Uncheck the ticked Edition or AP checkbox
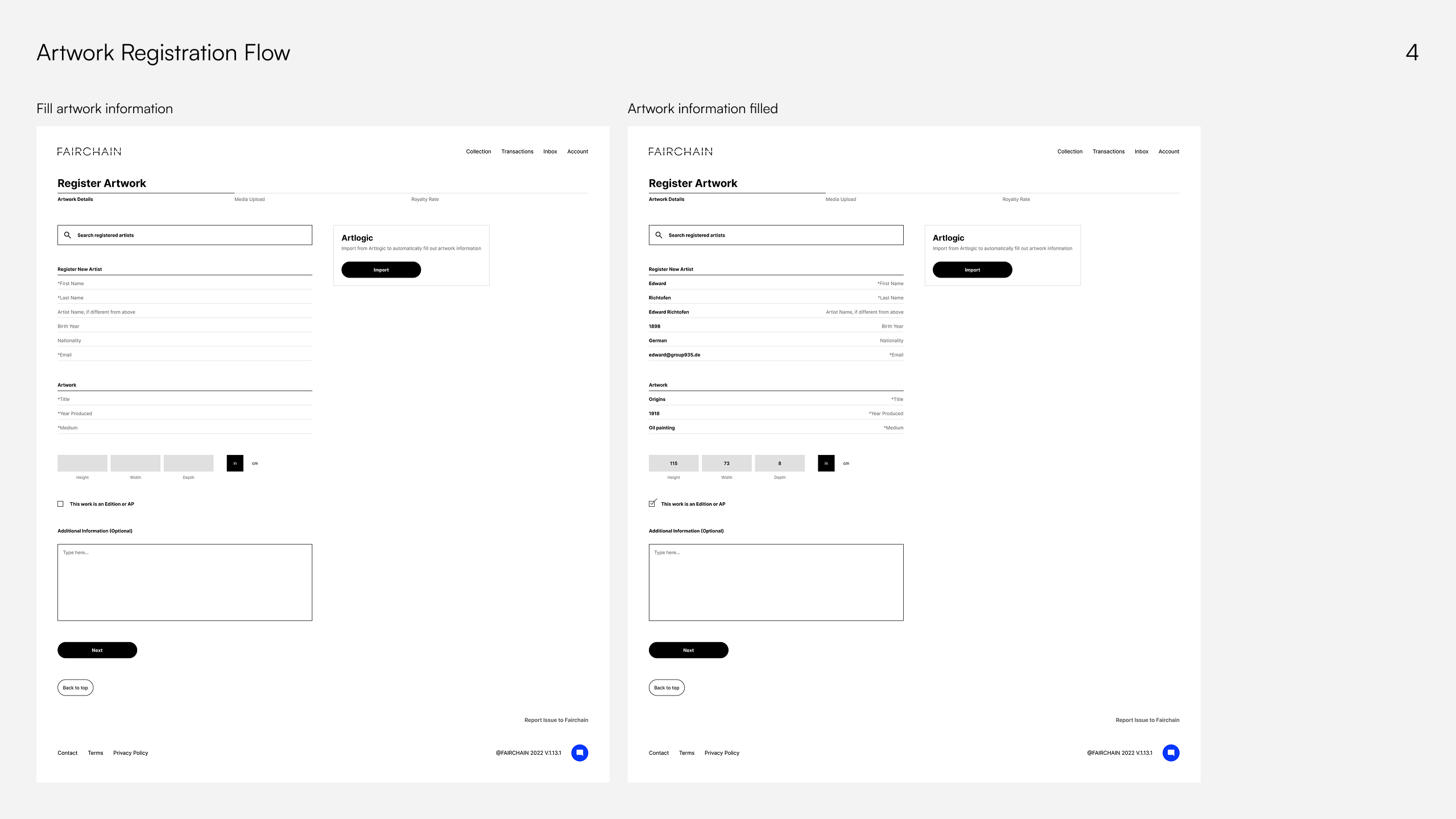This screenshot has height=819, width=1456. (x=652, y=503)
